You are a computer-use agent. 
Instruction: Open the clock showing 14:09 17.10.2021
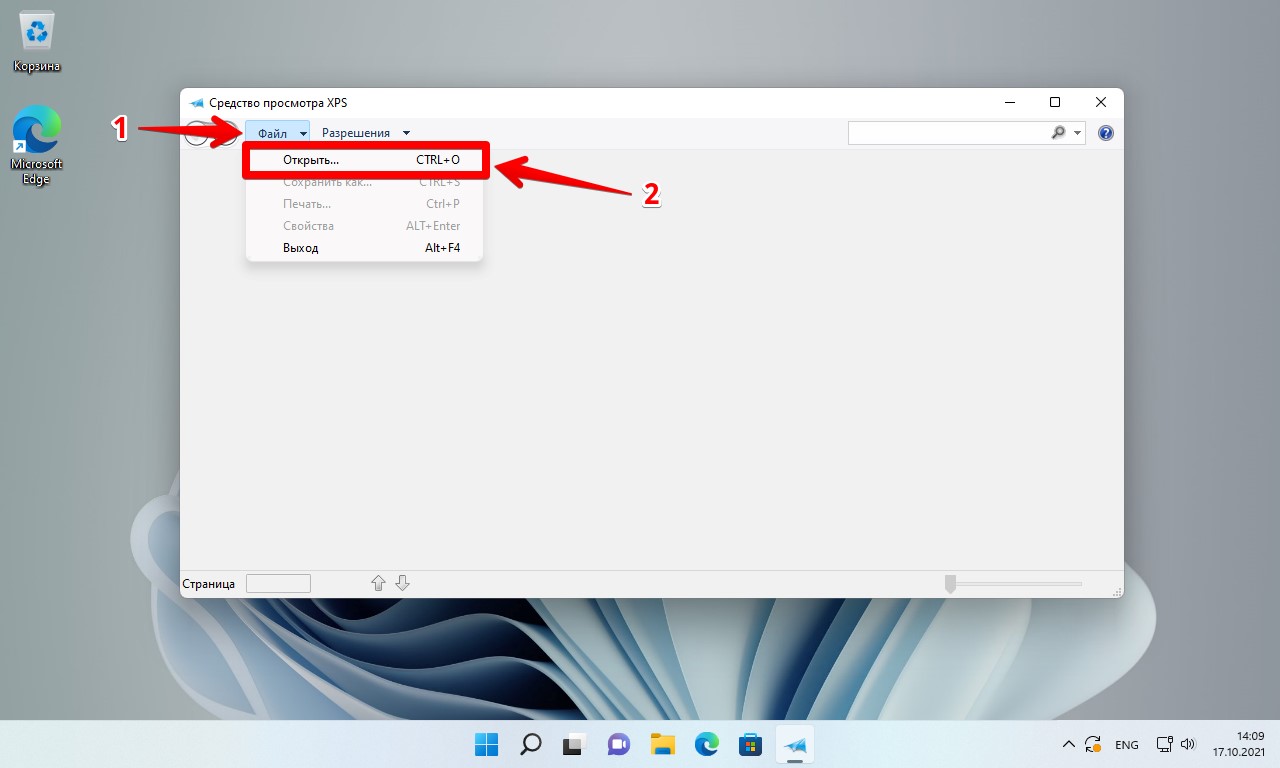coord(1239,744)
